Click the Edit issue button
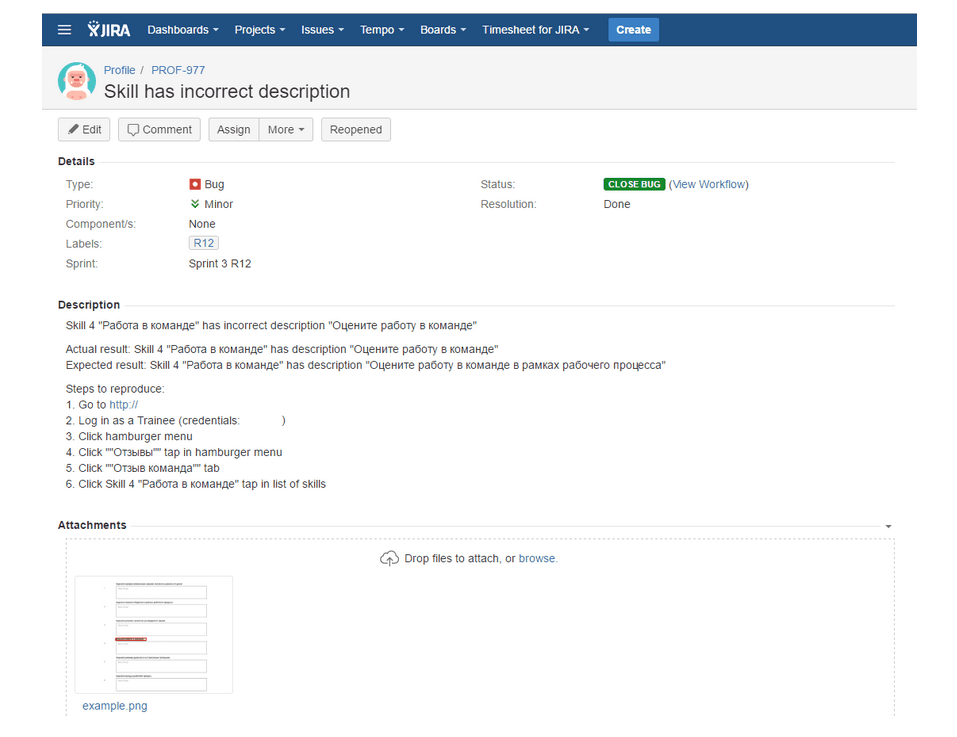957x737 pixels. click(x=84, y=130)
